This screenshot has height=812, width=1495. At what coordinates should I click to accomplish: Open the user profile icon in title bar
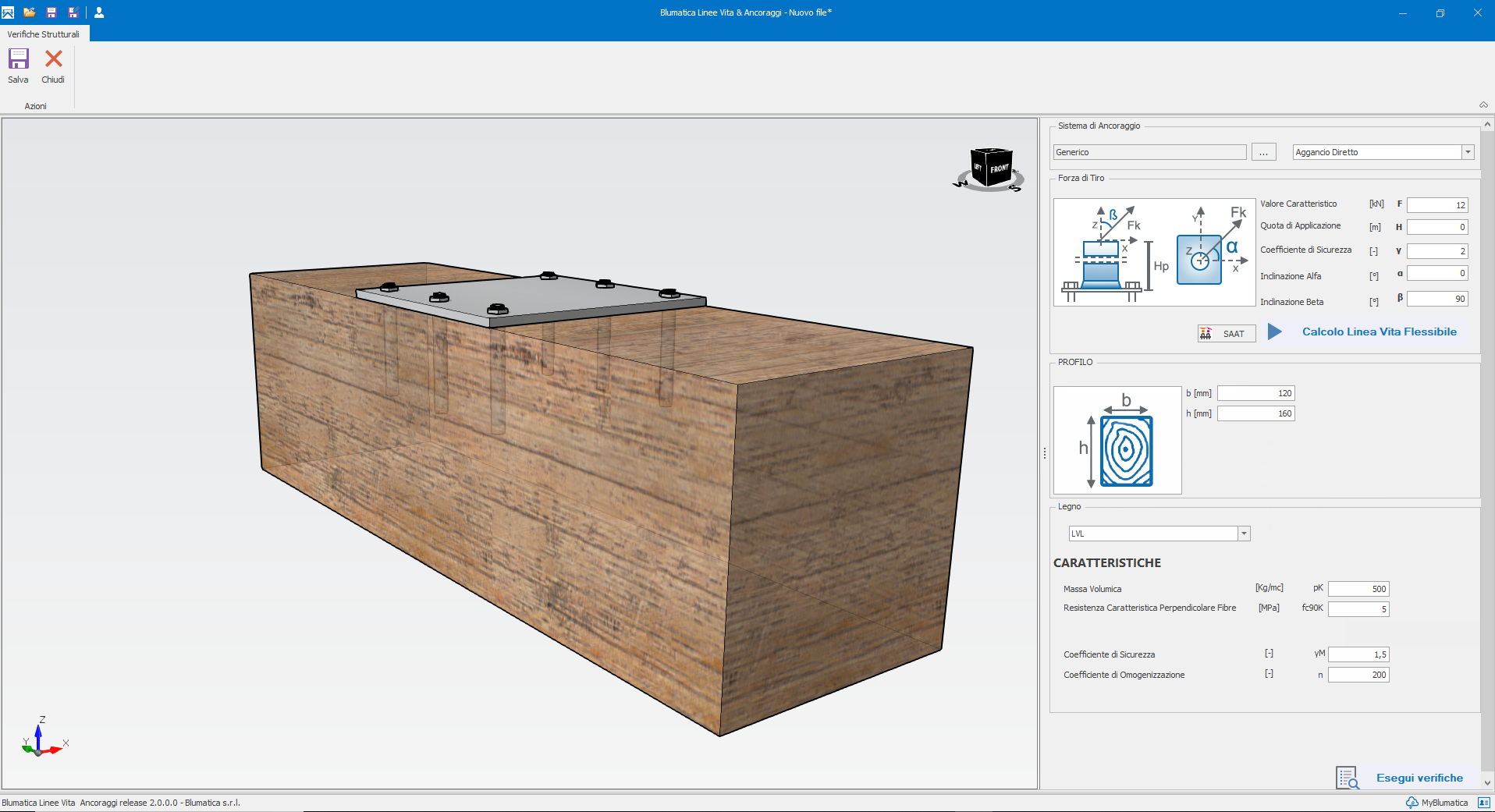pos(99,12)
